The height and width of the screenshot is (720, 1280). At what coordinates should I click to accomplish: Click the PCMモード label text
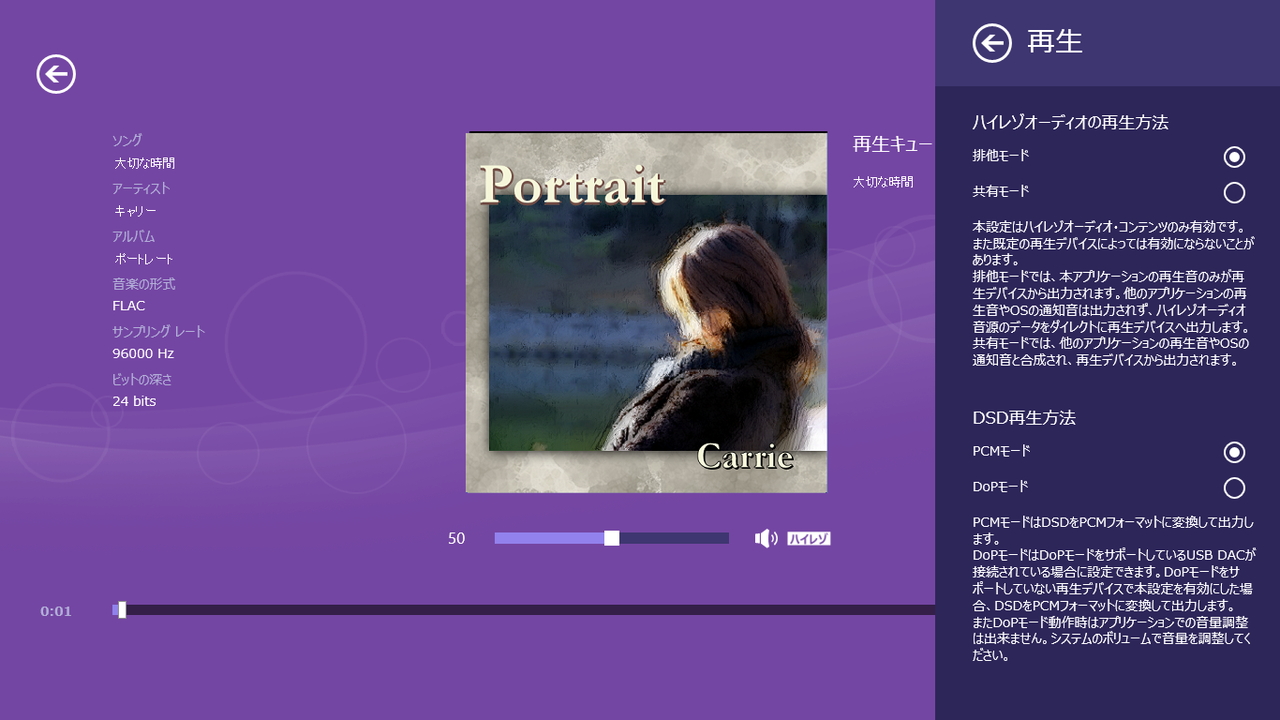click(1001, 451)
